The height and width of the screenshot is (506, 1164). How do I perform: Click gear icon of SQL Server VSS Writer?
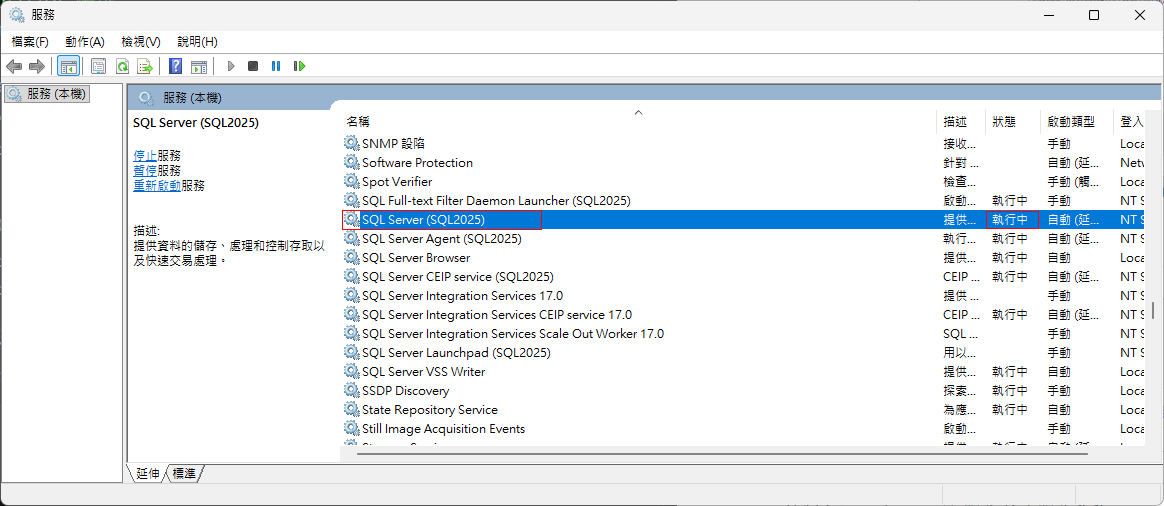tap(351, 372)
